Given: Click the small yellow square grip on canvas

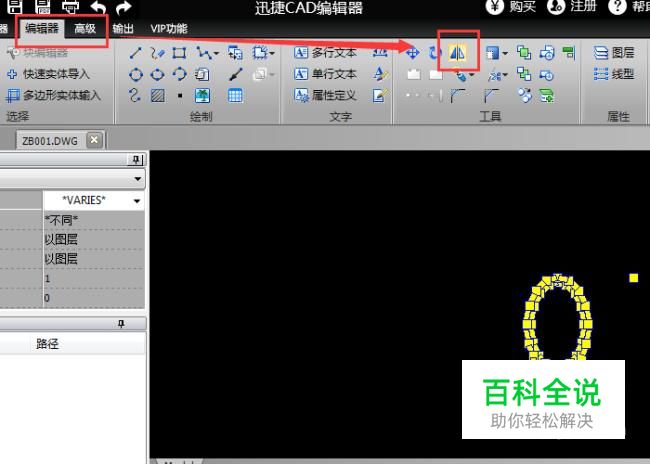Looking at the screenshot, I should pos(633,278).
